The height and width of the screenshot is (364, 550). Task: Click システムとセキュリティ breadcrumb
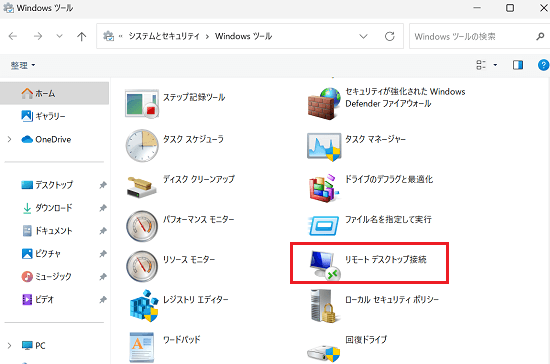tap(164, 36)
